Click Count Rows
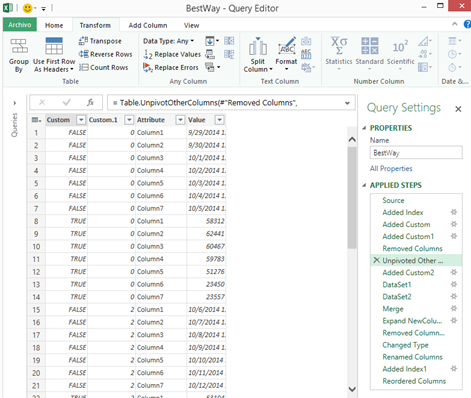 point(103,67)
